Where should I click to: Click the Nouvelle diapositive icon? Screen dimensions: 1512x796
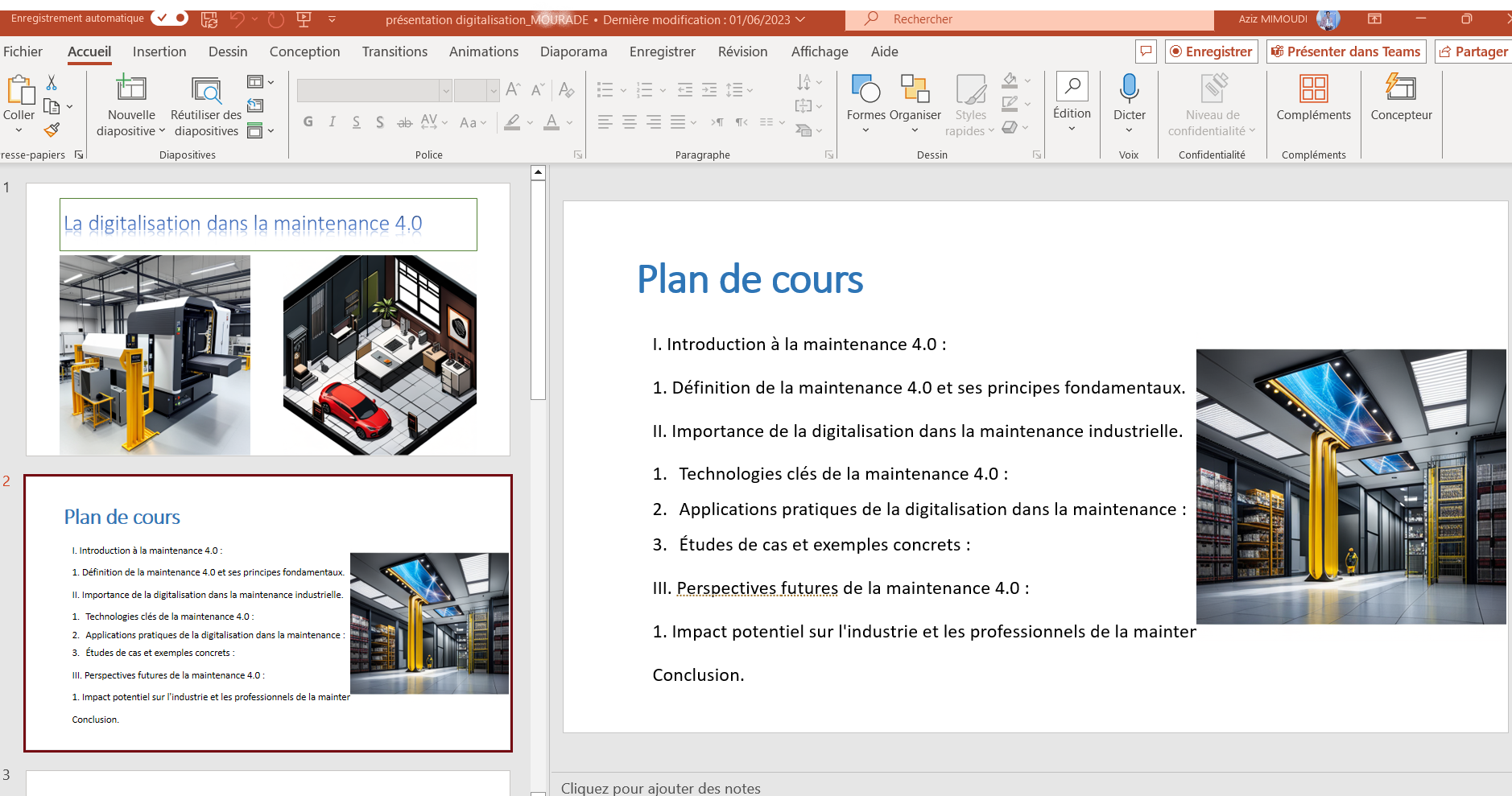click(131, 89)
